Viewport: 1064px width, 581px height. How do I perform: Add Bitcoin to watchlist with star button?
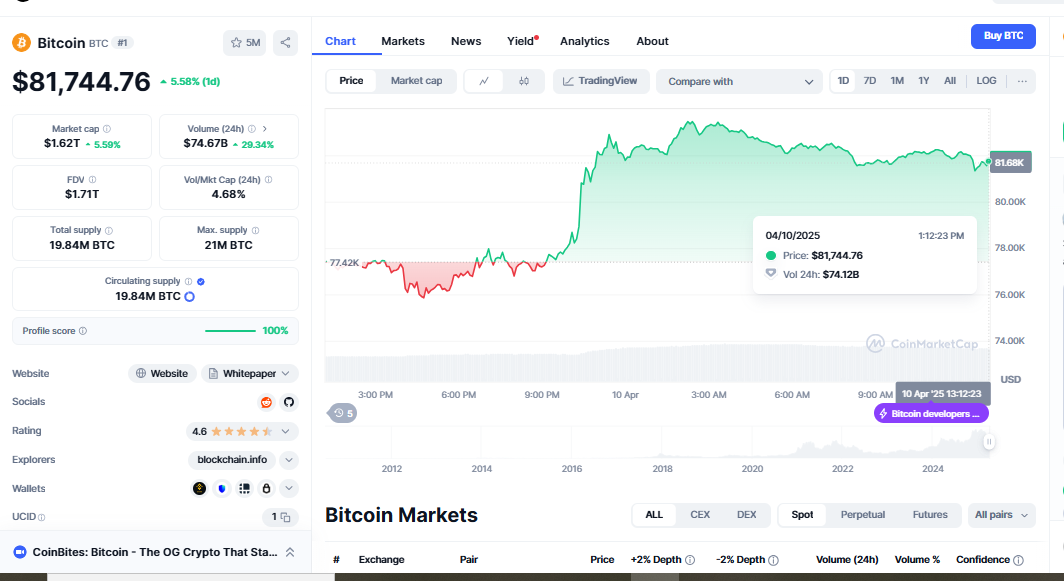pos(244,43)
